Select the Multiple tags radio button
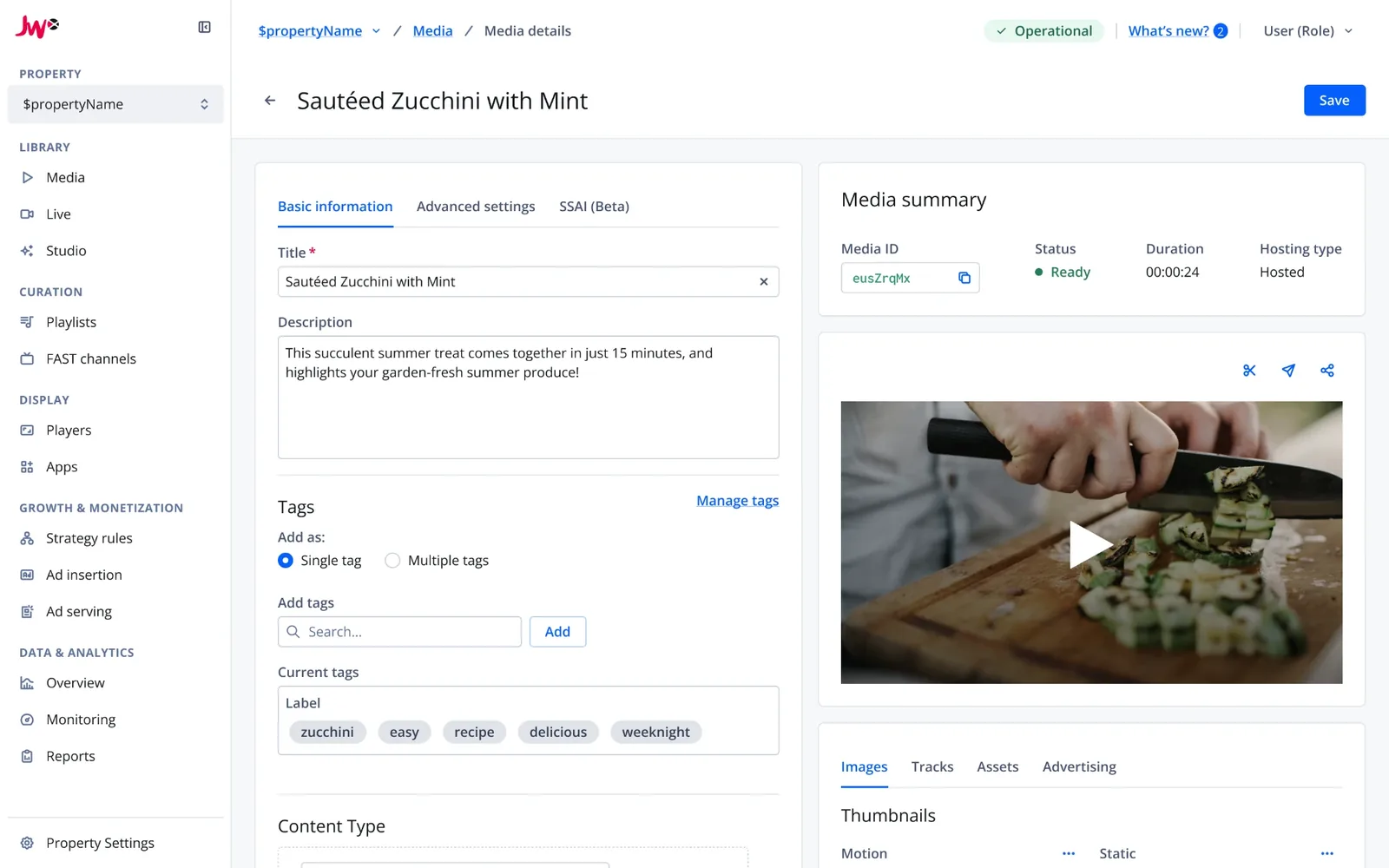1389x868 pixels. point(392,561)
